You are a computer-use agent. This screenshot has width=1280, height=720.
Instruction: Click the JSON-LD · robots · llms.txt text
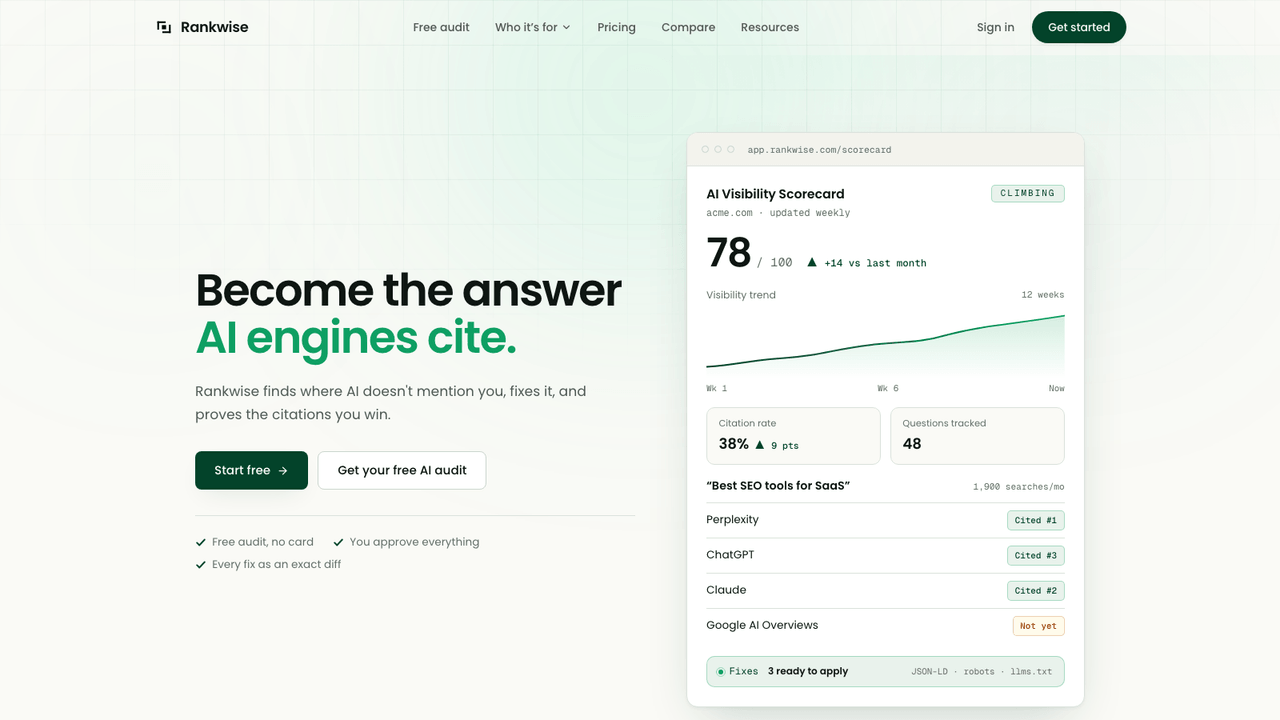[982, 672]
